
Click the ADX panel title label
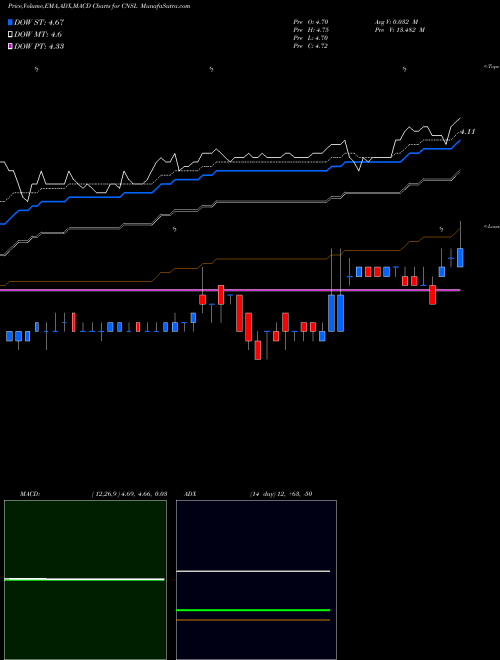[x=190, y=494]
